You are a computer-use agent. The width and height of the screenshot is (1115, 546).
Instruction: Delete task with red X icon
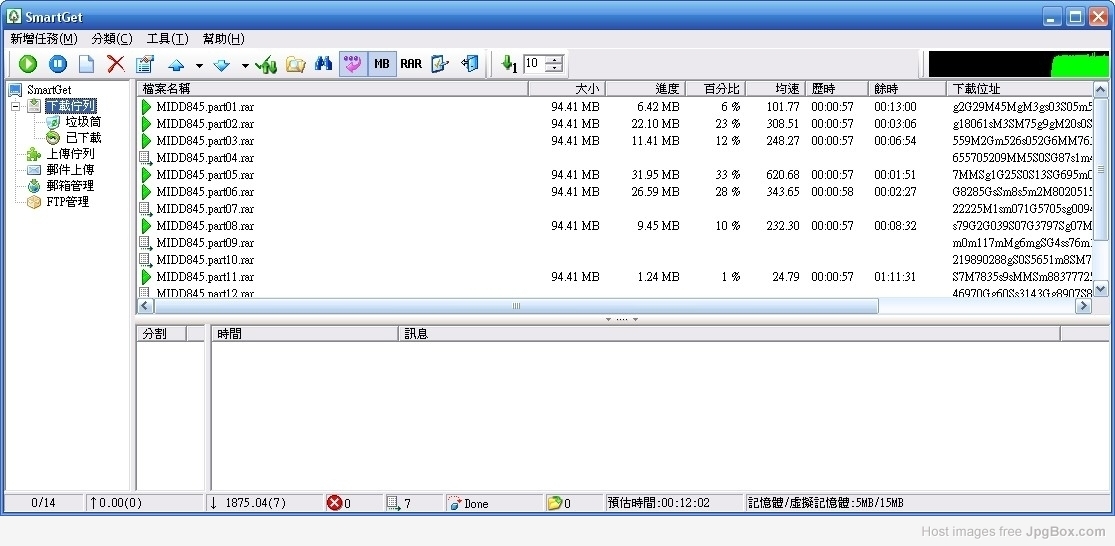pos(116,64)
